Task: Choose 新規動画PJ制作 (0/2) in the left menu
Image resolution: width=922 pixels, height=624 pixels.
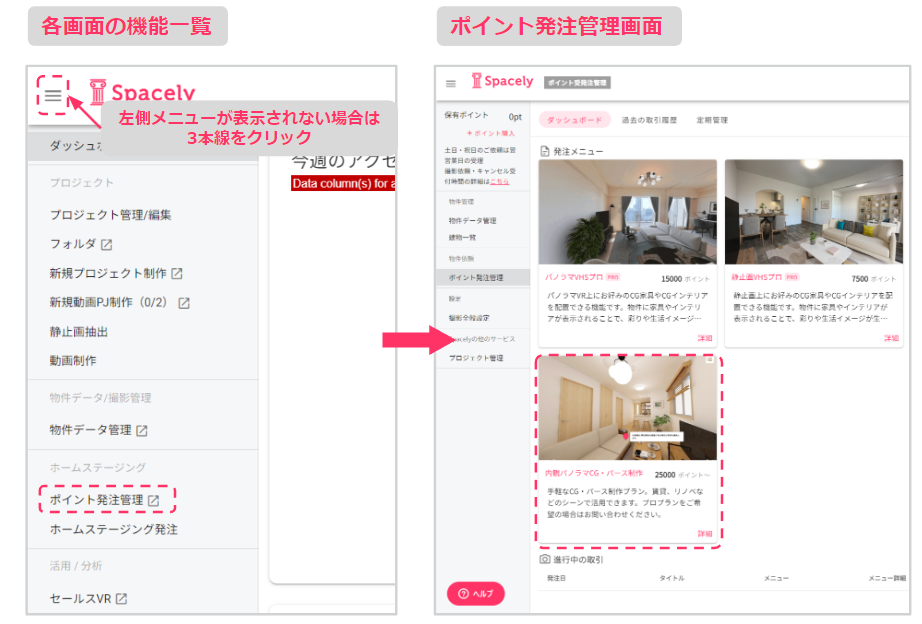Action: pos(108,302)
